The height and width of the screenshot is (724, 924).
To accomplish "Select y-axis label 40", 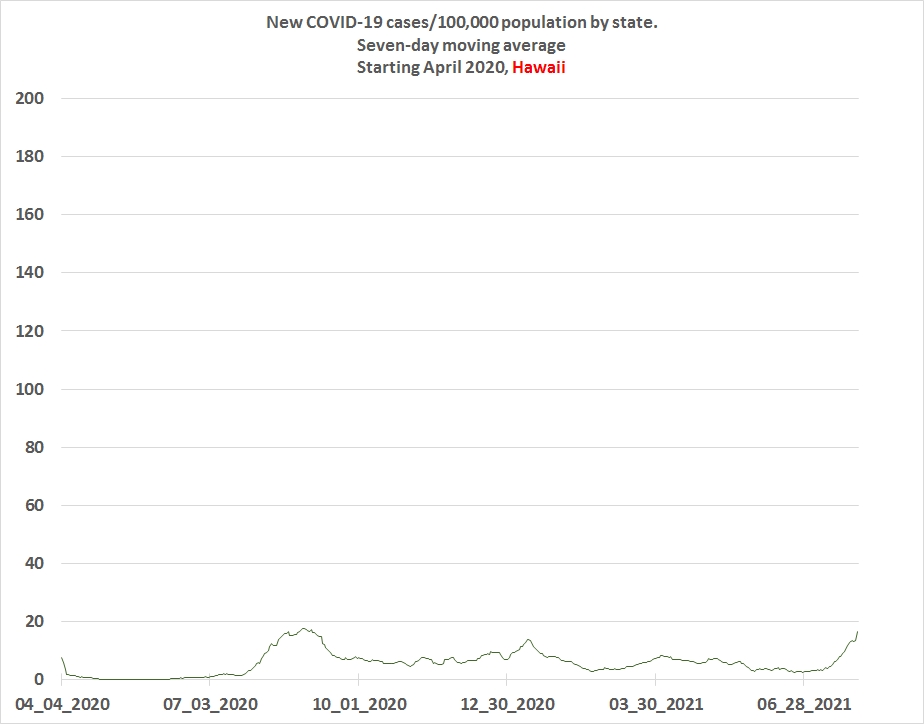I will point(34,563).
